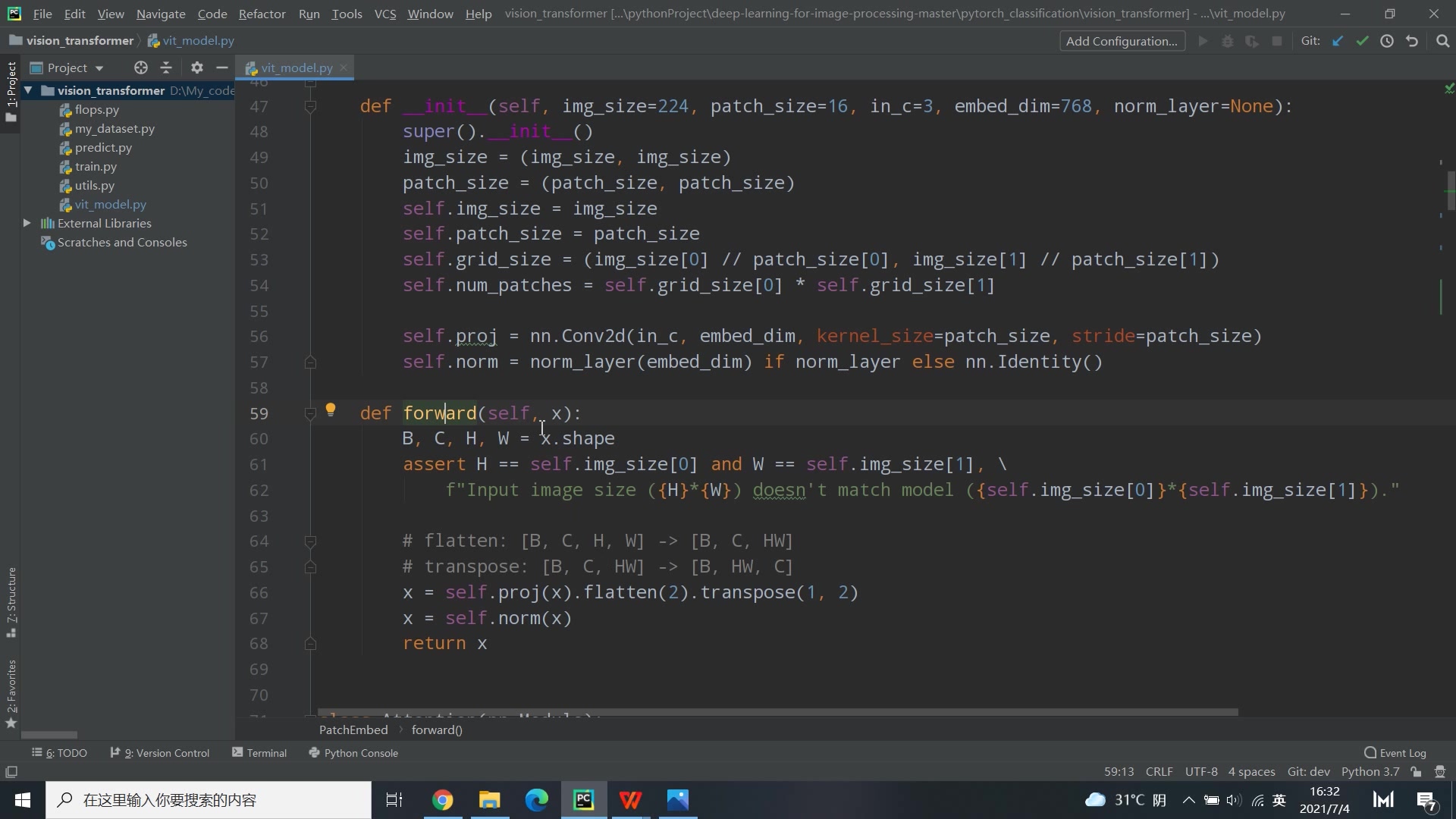This screenshot has height=819, width=1456.
Task: Collapse vision_transformer project root
Action: (28, 90)
